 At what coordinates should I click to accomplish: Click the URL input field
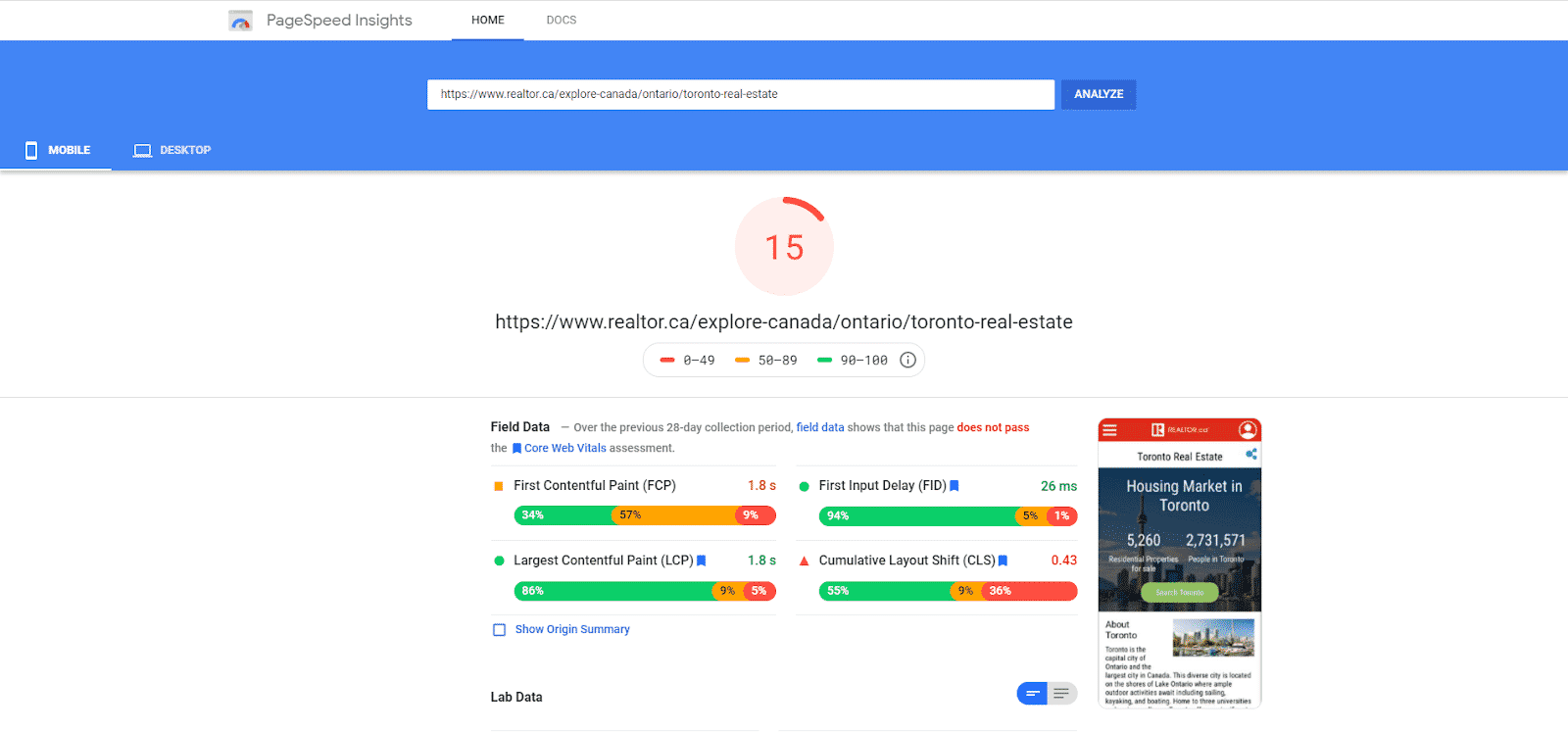(x=740, y=94)
